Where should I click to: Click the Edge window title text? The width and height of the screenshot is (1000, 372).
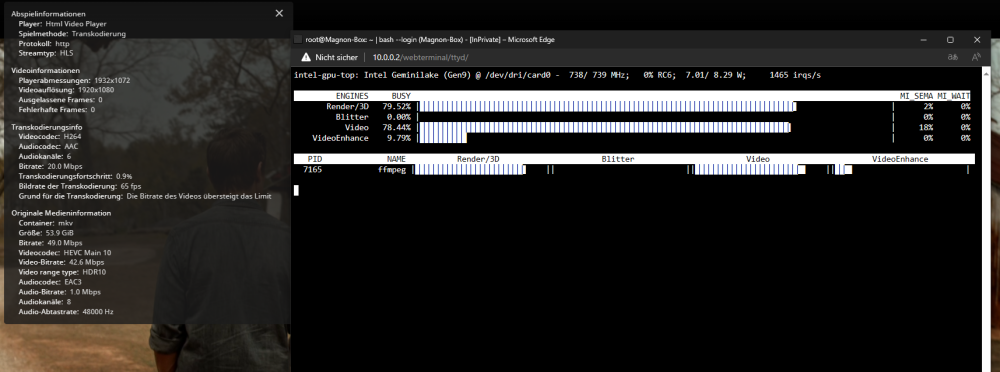click(430, 40)
